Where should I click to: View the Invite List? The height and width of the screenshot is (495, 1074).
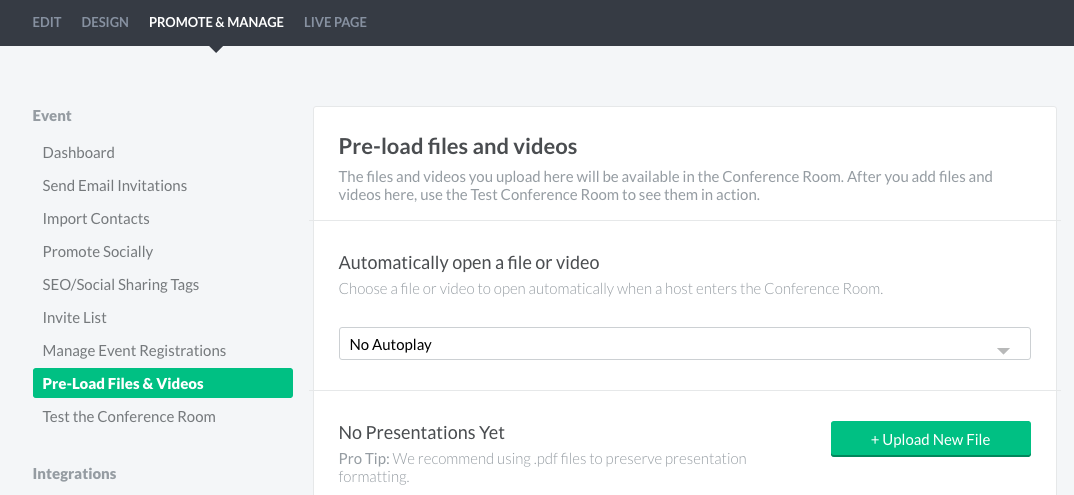(74, 317)
